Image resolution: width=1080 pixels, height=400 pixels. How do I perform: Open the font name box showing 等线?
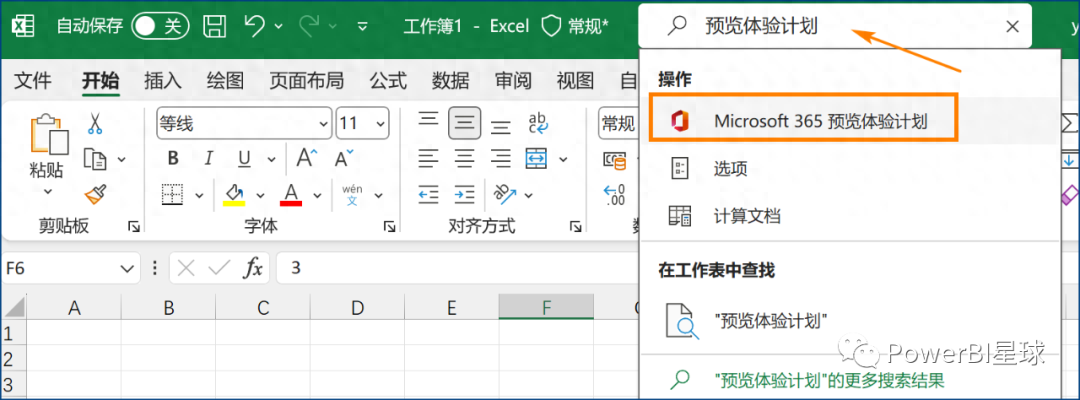[x=245, y=123]
